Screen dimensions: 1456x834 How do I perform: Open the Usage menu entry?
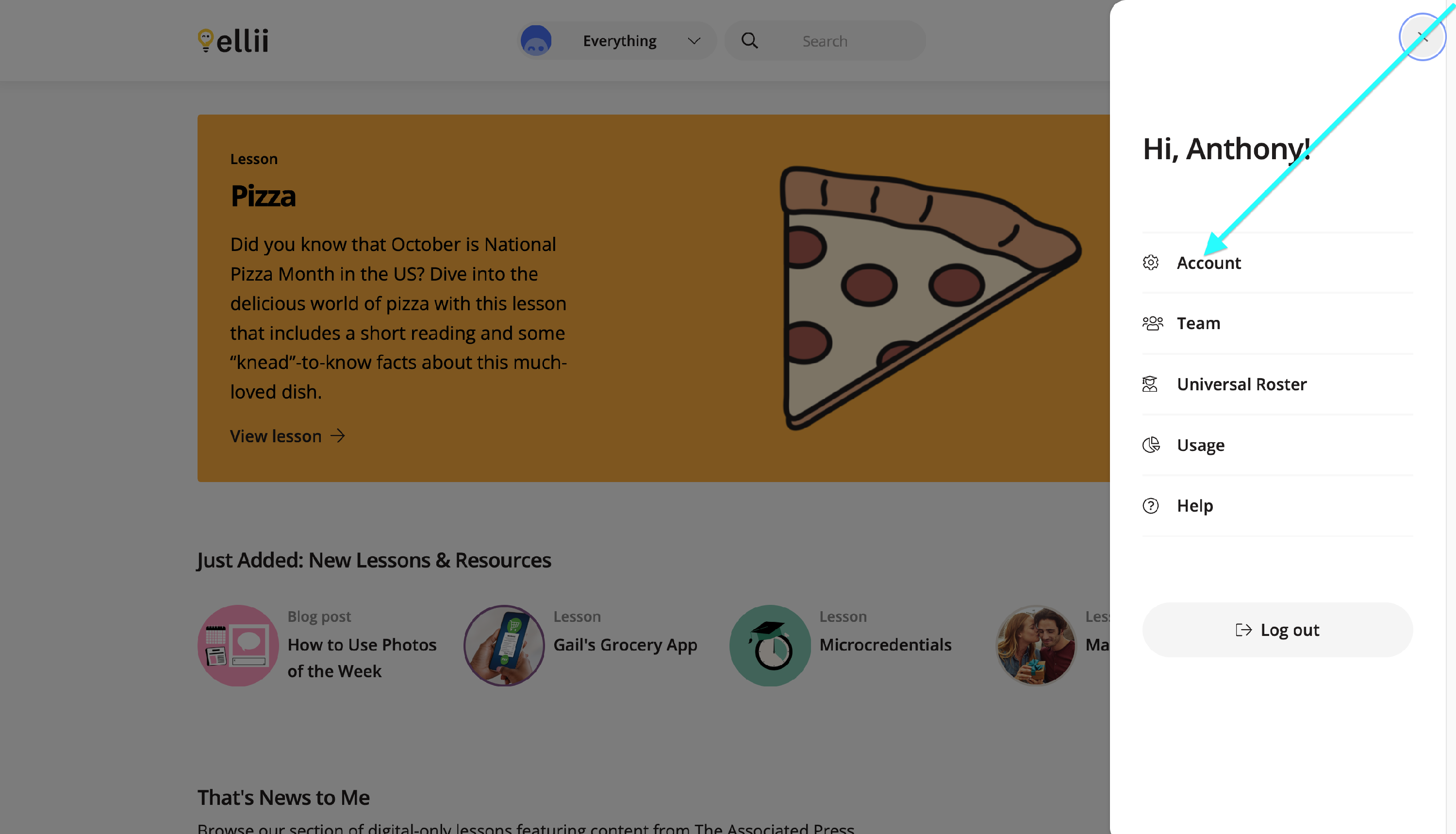coord(1200,445)
